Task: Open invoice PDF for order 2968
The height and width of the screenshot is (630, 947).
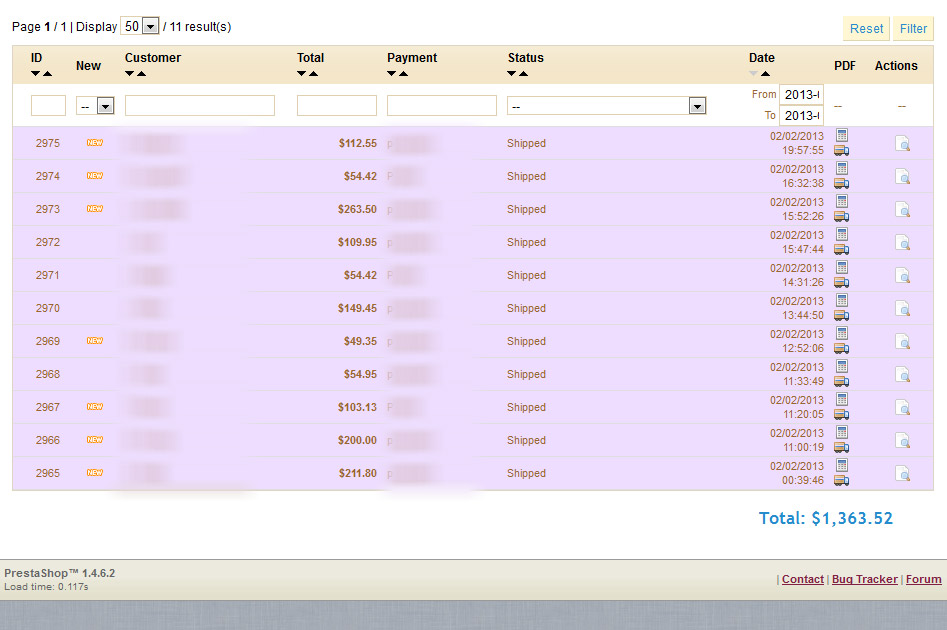Action: (x=842, y=366)
